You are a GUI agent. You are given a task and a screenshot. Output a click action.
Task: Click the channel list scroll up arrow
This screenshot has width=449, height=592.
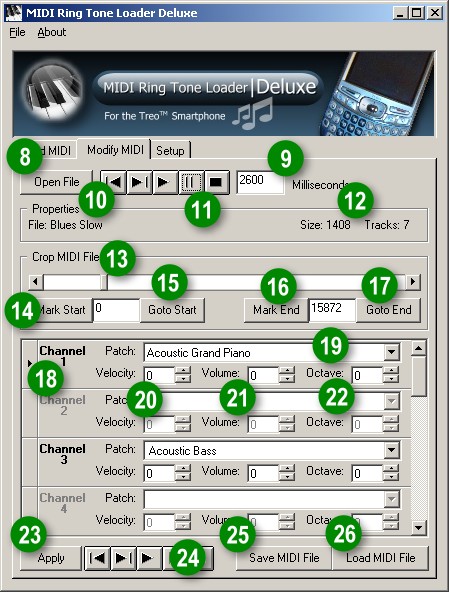(x=419, y=348)
